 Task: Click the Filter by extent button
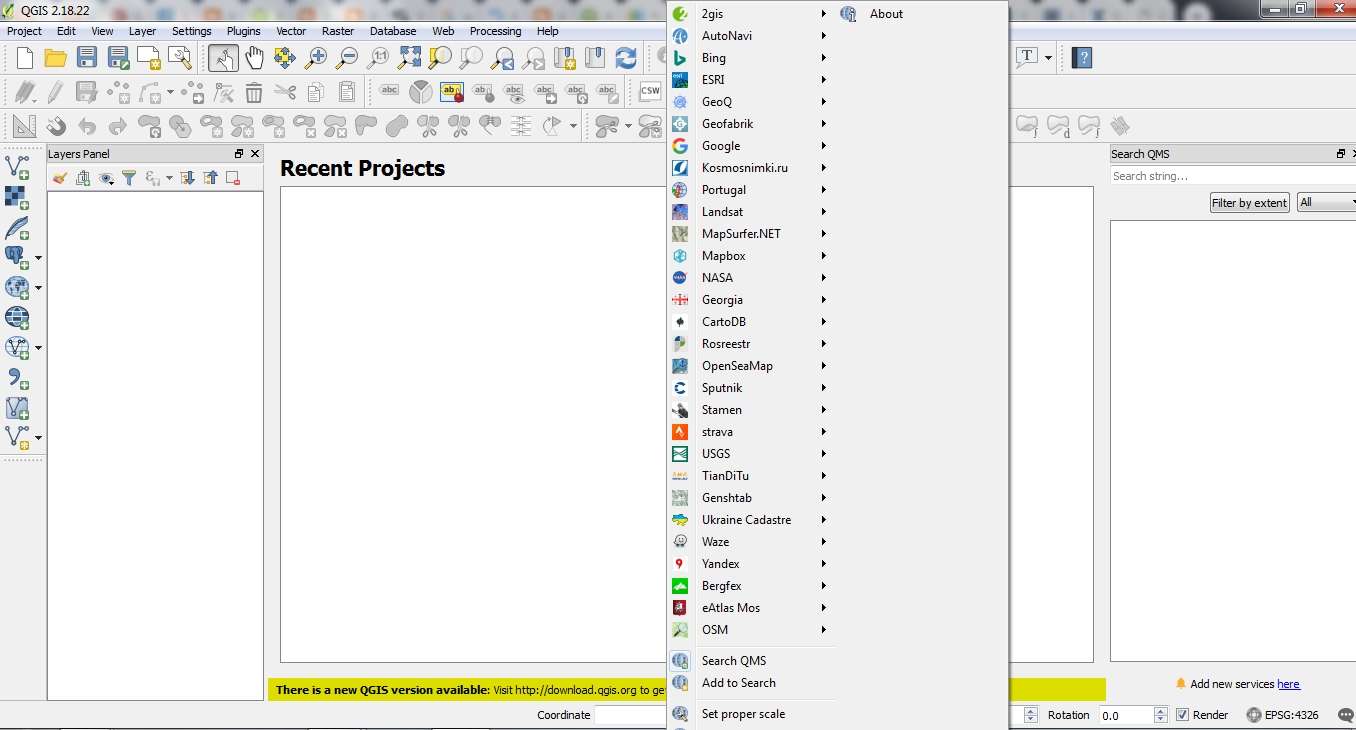coord(1248,202)
